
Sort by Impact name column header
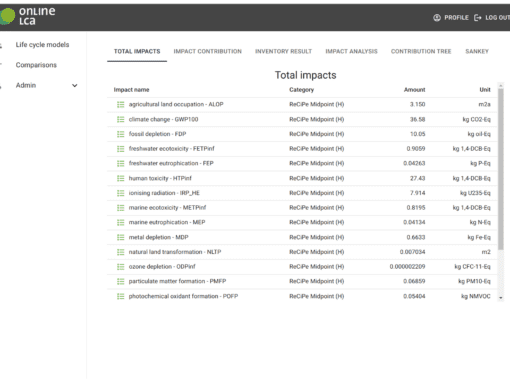pyautogui.click(x=131, y=90)
